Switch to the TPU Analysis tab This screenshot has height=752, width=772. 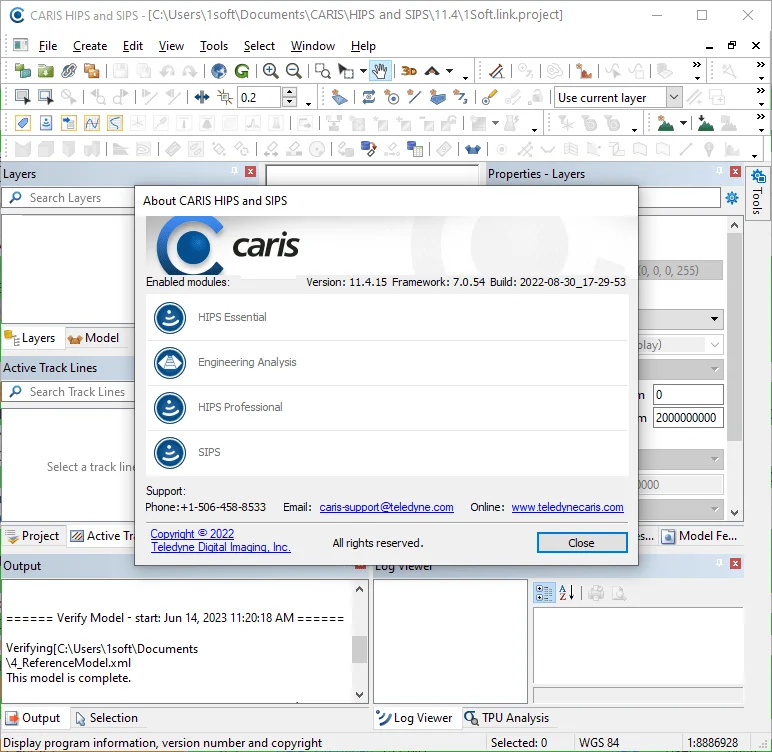[507, 718]
